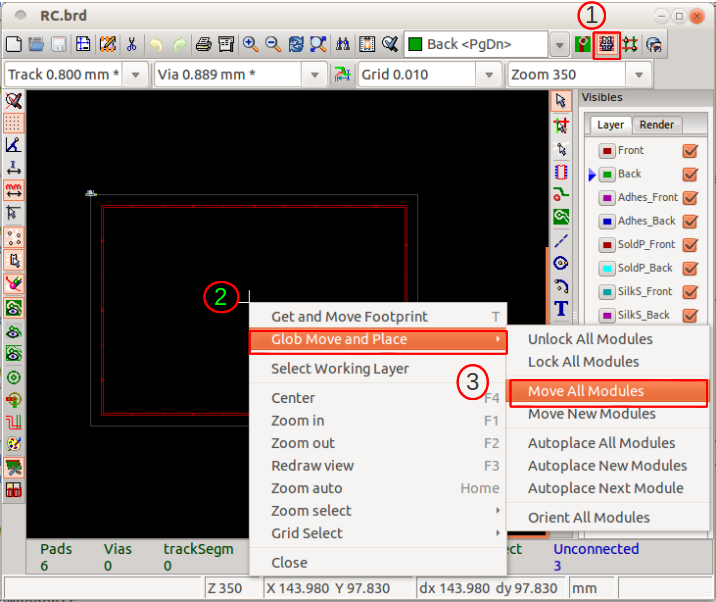Open the Via 0.889 mm dropdown
The height and width of the screenshot is (602, 716).
315,74
